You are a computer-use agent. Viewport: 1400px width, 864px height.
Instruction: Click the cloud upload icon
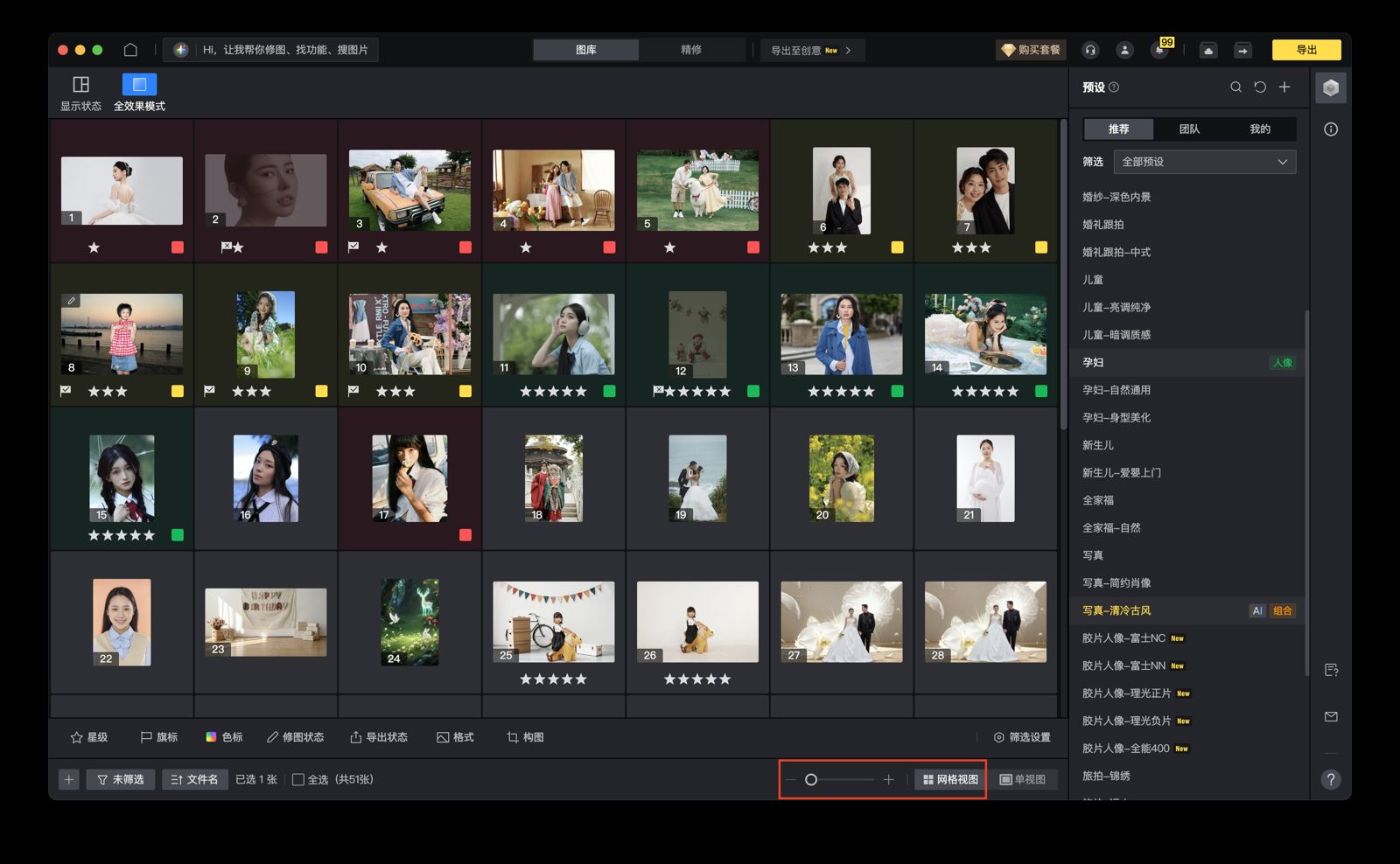1208,50
